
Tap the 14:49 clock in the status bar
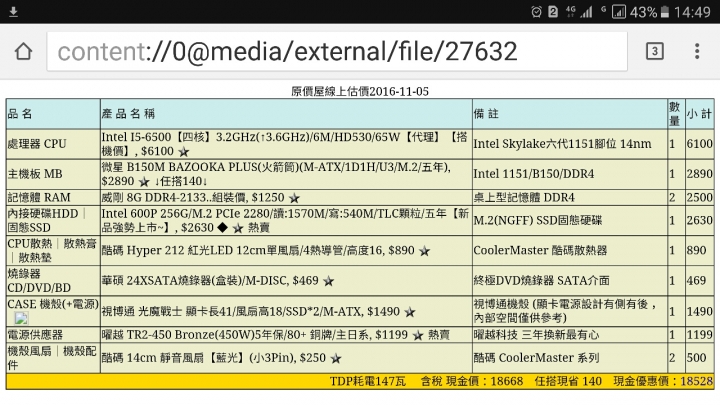(x=692, y=12)
